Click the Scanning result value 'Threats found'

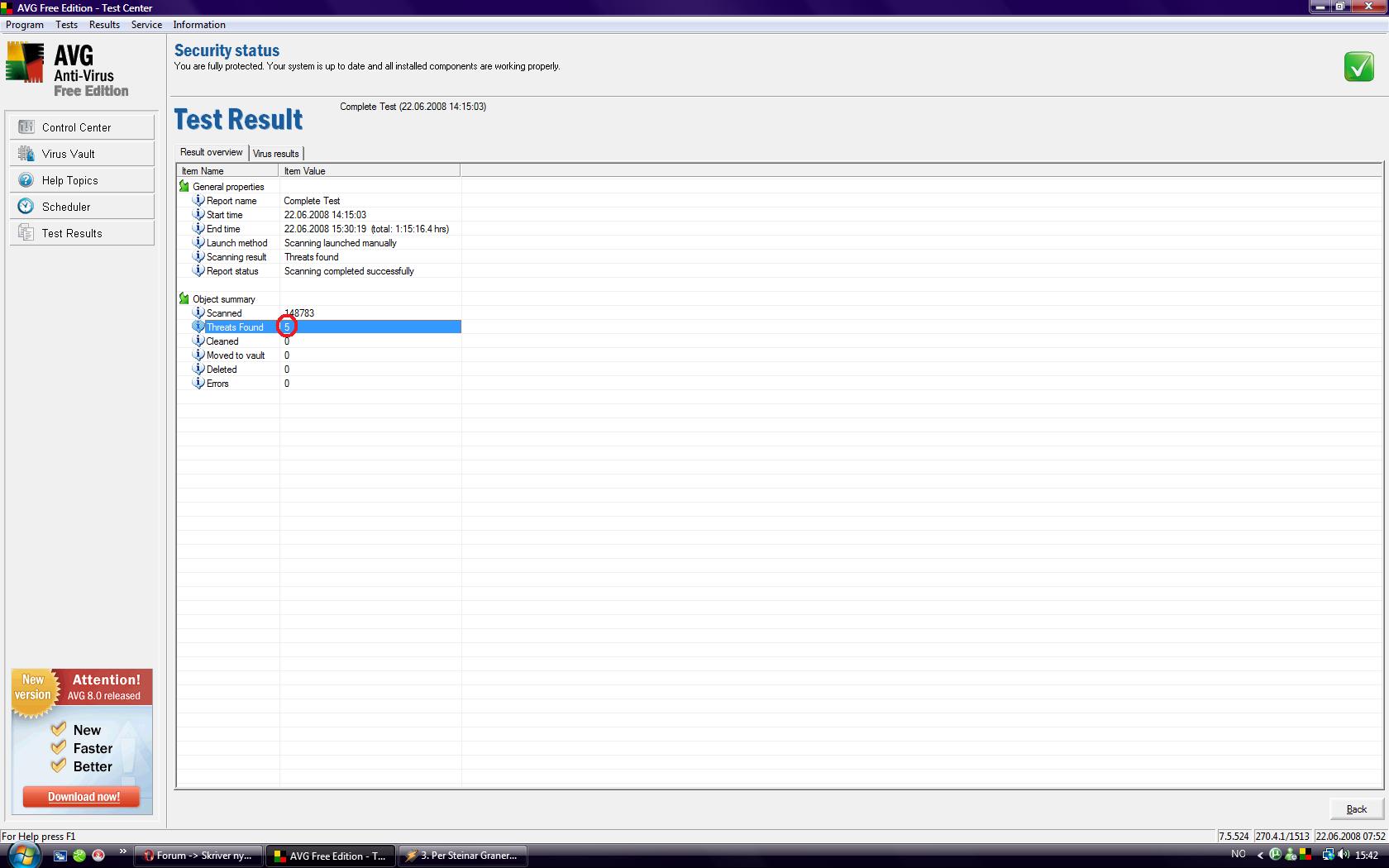click(311, 257)
